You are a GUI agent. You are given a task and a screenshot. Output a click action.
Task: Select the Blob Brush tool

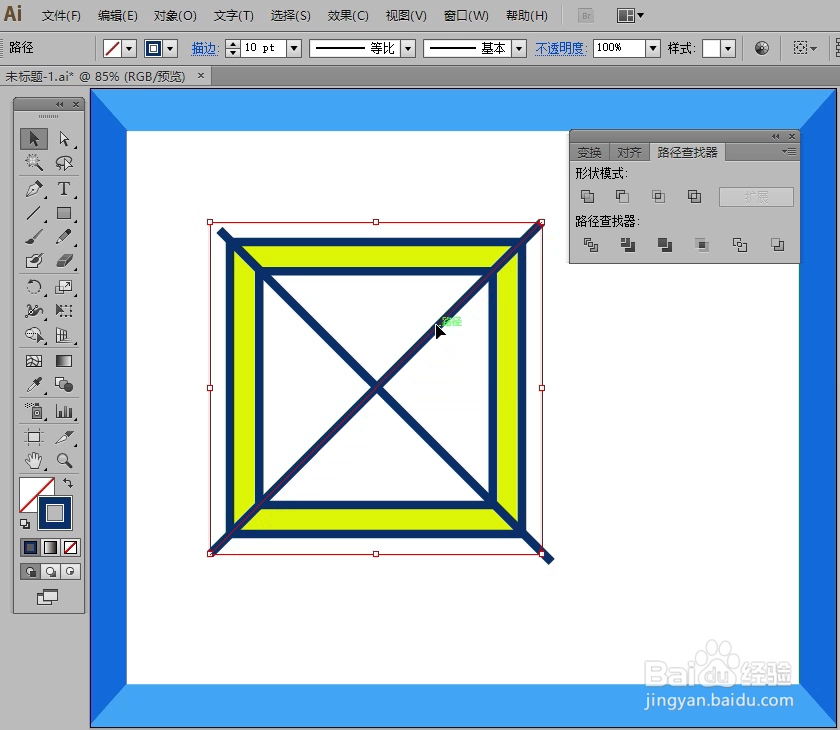point(34,260)
